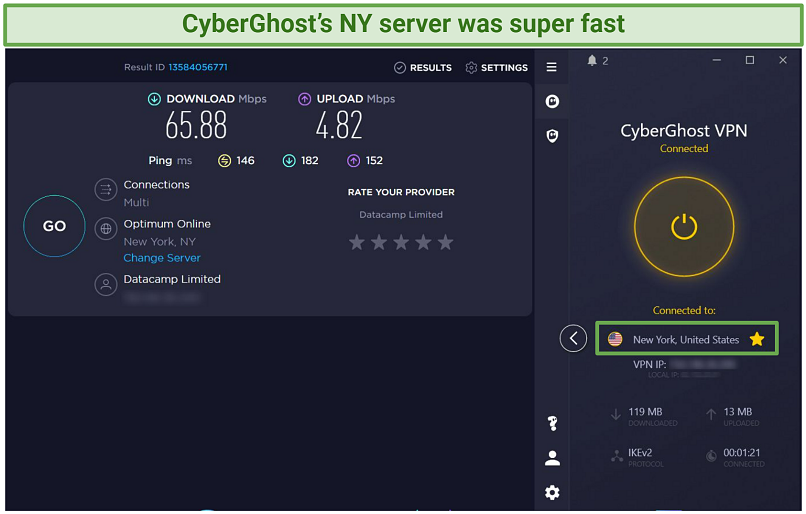Click the 119 MB downloaded stat
The image size is (806, 514).
[x=645, y=412]
